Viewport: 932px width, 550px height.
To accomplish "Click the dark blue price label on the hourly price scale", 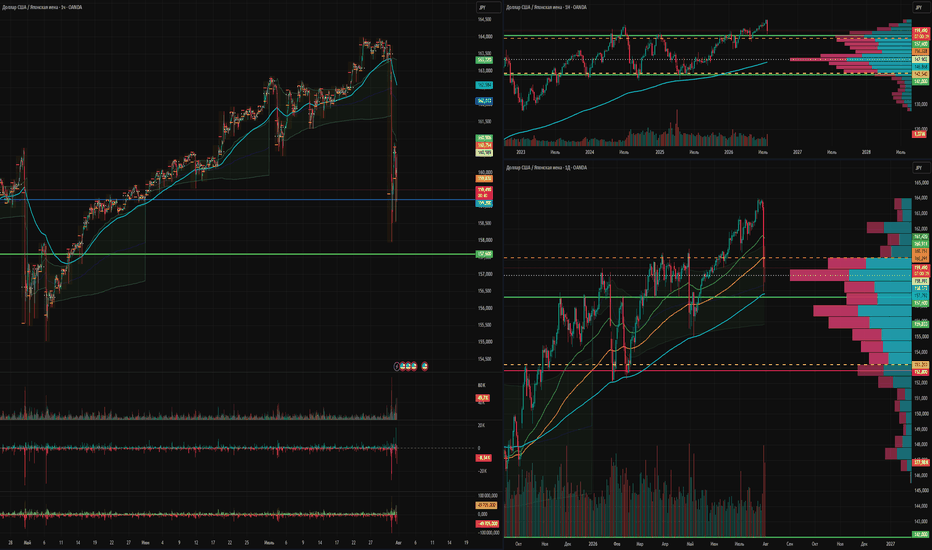I will 484,101.
